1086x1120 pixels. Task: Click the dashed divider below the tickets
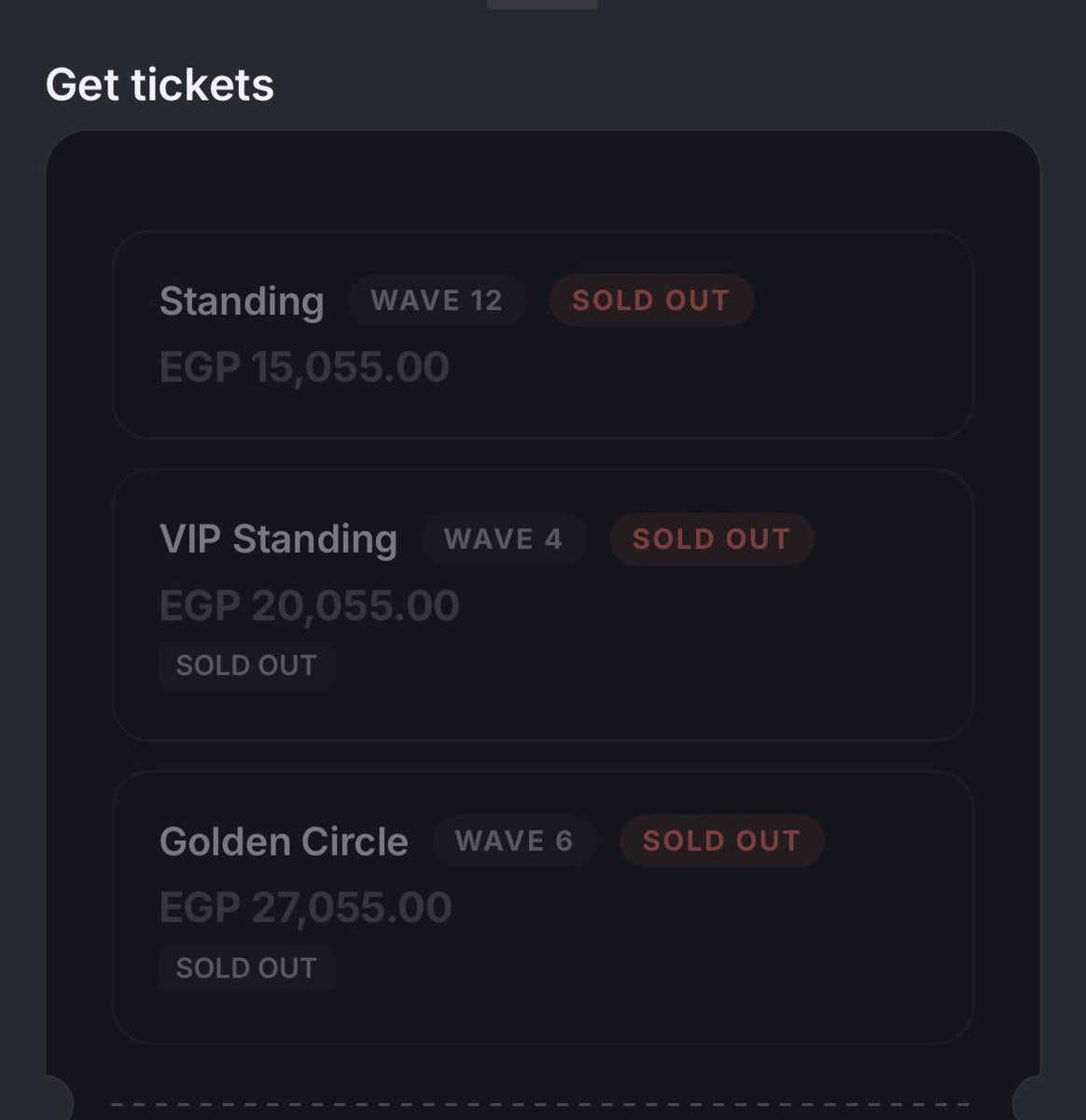[x=543, y=1104]
